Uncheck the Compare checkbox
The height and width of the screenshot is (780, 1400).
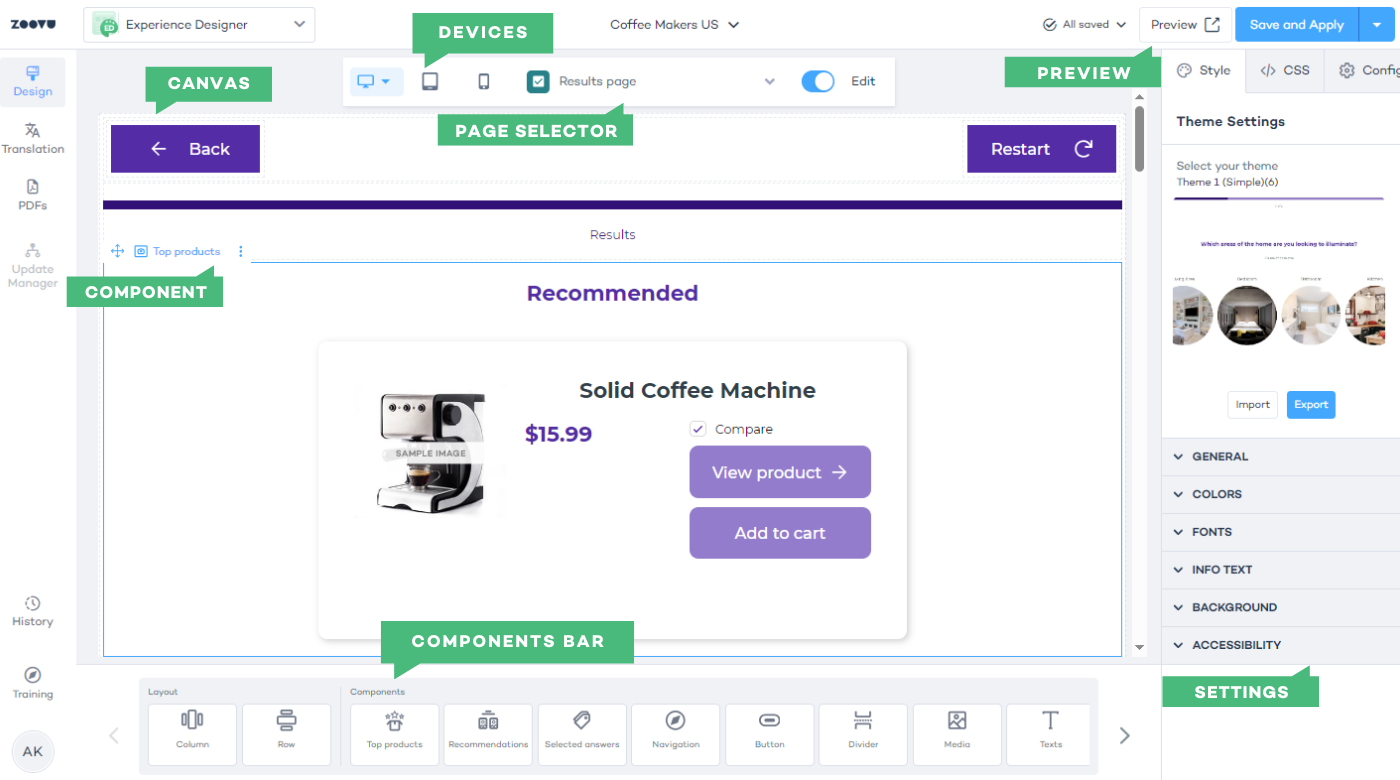click(x=698, y=429)
